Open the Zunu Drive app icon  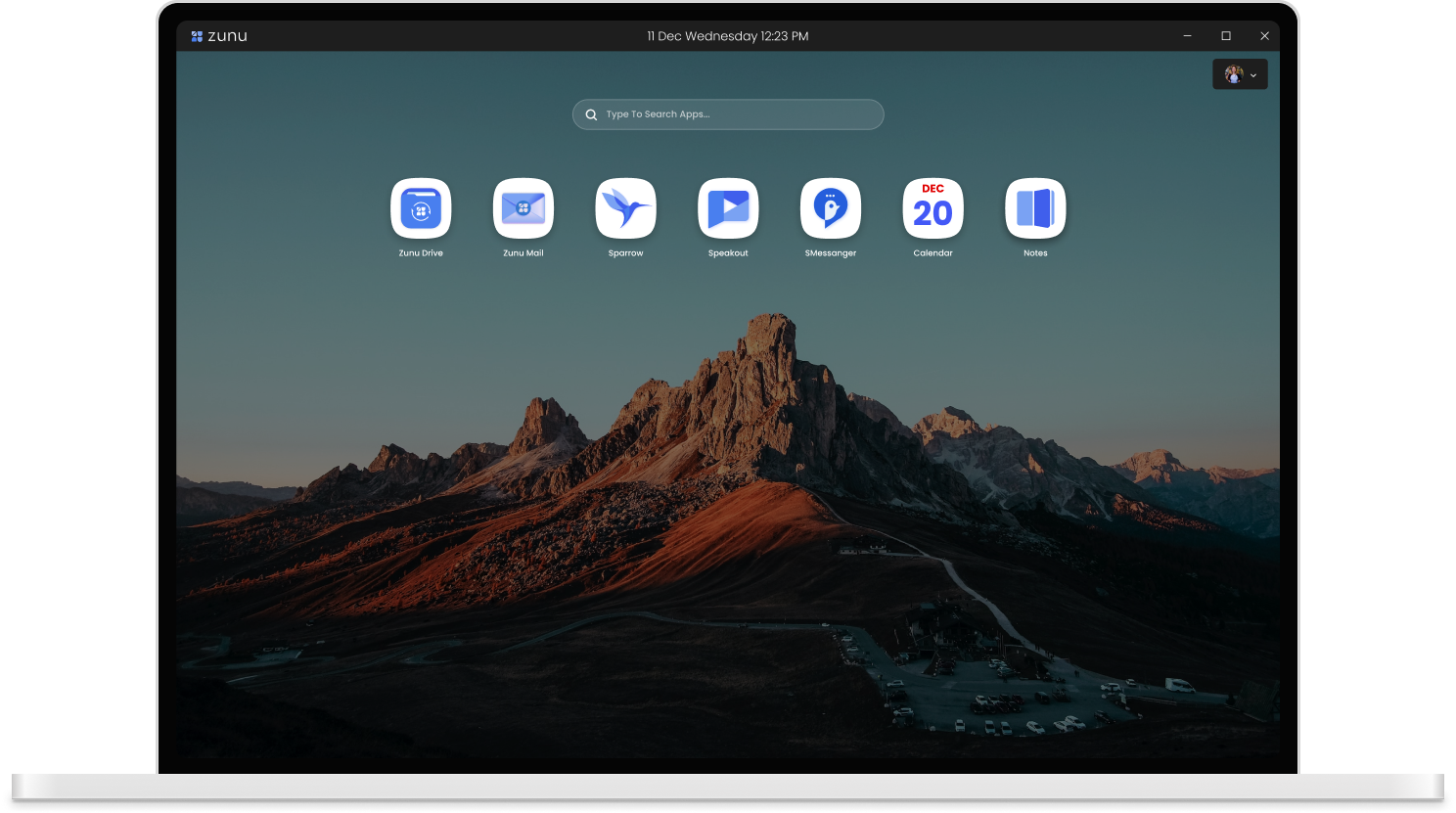(421, 208)
